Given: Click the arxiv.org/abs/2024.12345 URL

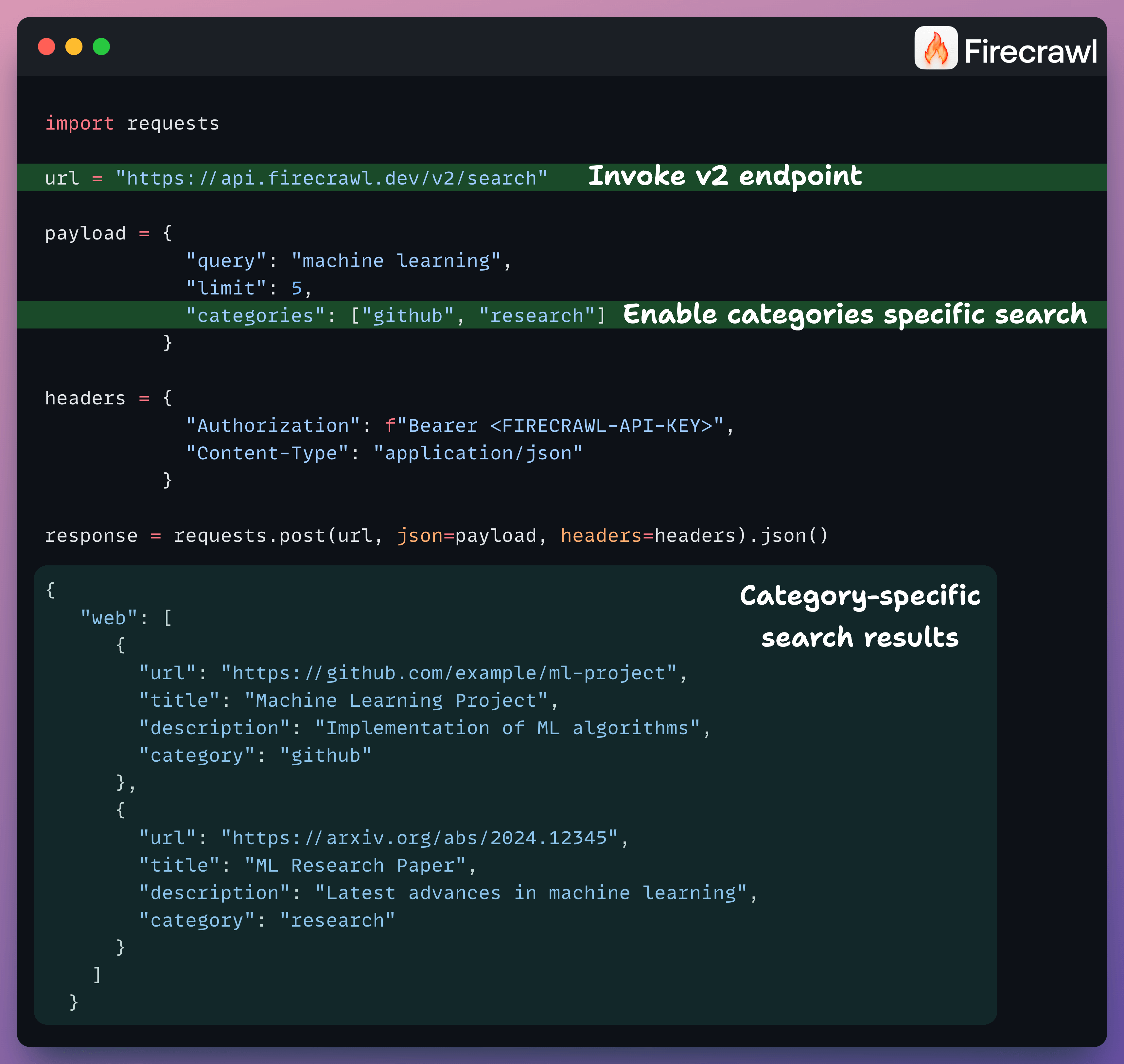Looking at the screenshot, I should (419, 838).
